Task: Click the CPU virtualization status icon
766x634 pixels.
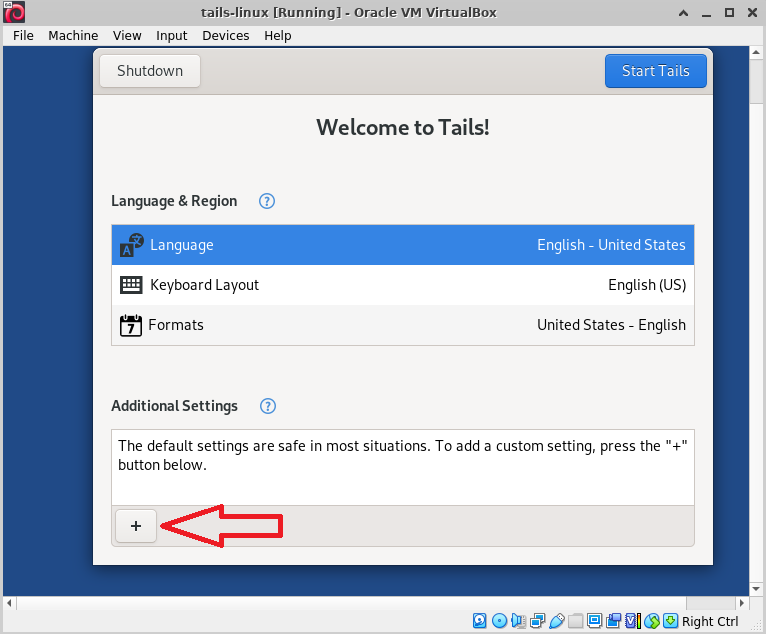Action: pyautogui.click(x=633, y=621)
